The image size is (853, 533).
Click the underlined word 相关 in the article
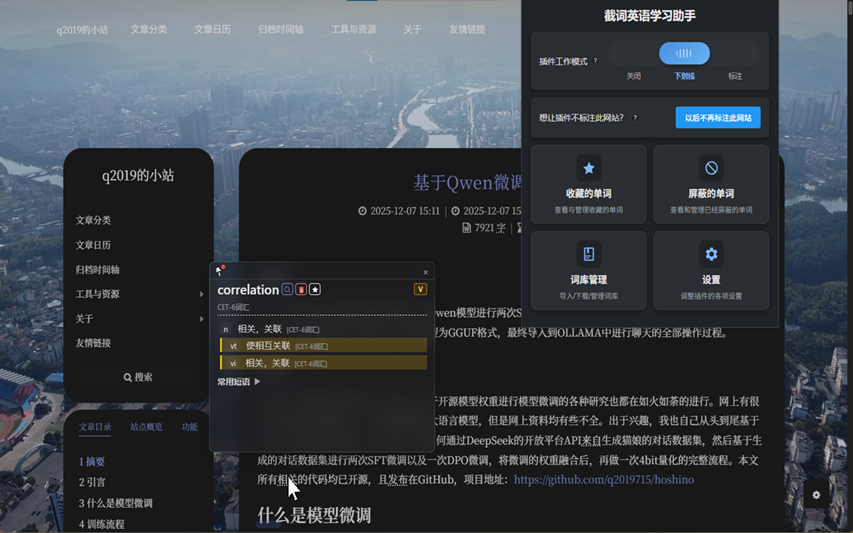coord(287,480)
